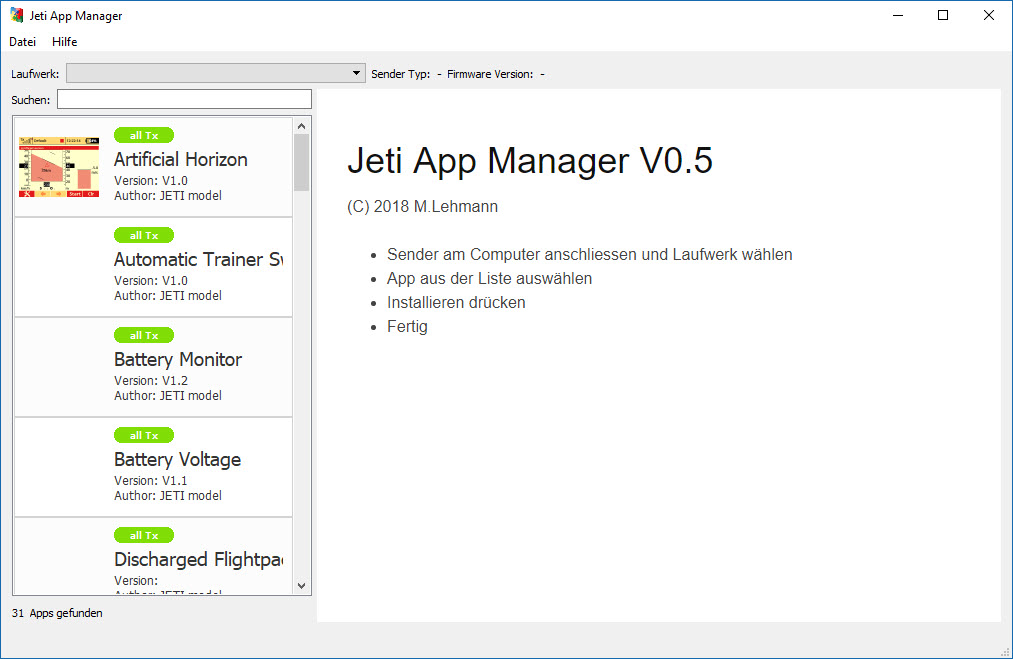Click all Tx badge on Automatic Trainer
This screenshot has height=659, width=1013.
[144, 235]
